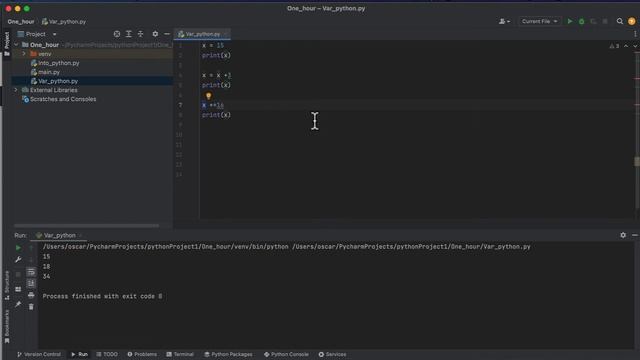Select the Var_python run tab
The height and width of the screenshot is (360, 640).
tap(58, 236)
